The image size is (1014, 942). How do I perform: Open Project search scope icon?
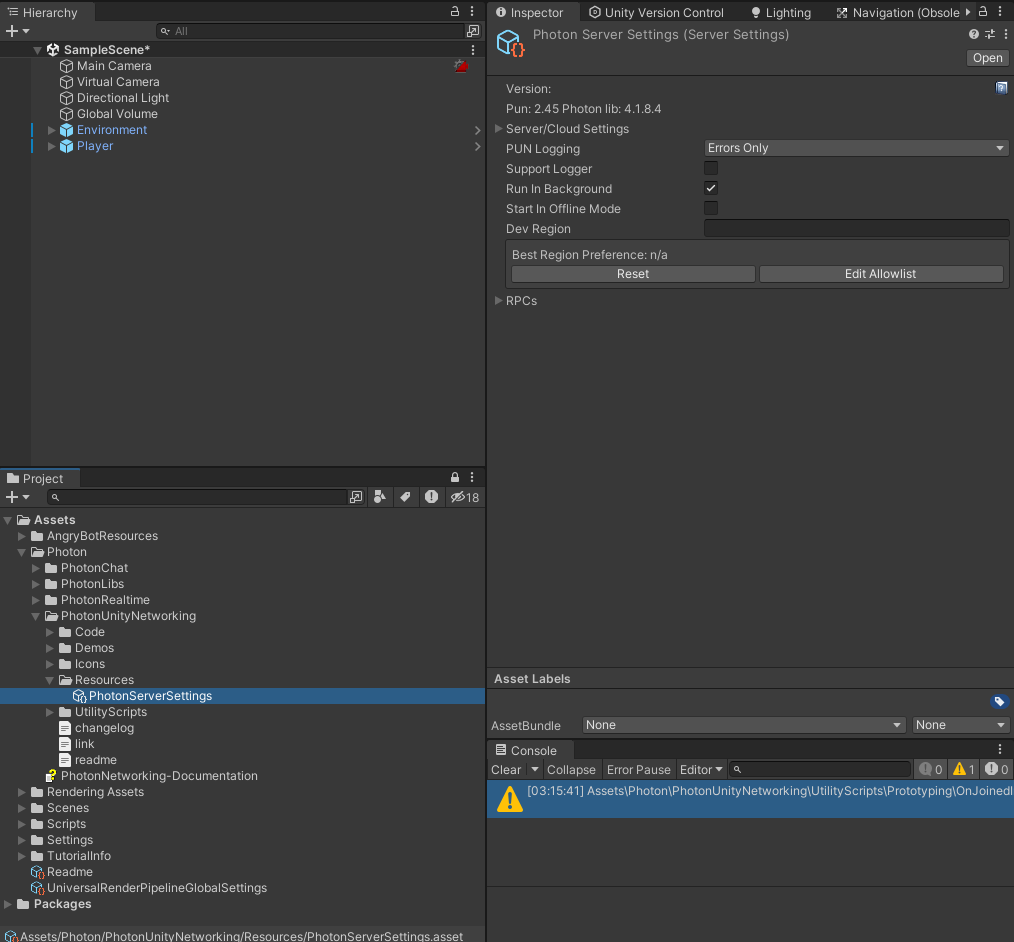[x=356, y=497]
